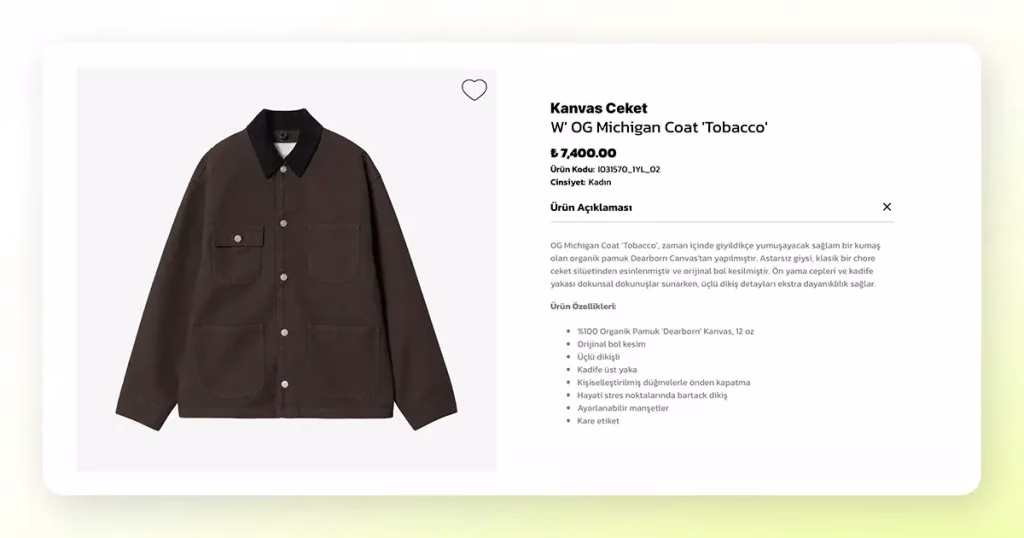Select the Kanvas Ceket heading

tap(599, 108)
